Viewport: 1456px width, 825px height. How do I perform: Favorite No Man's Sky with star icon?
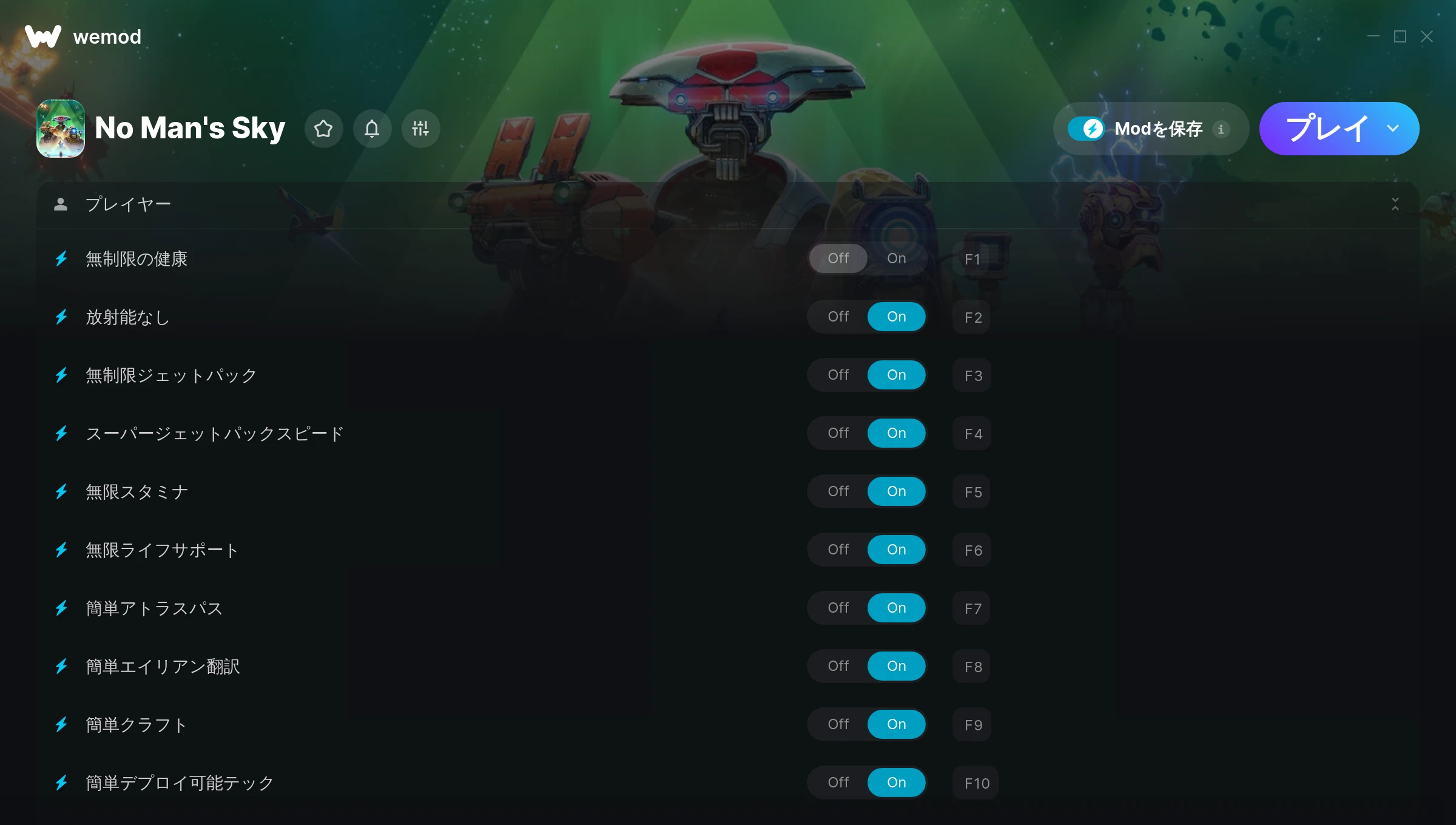coord(323,129)
